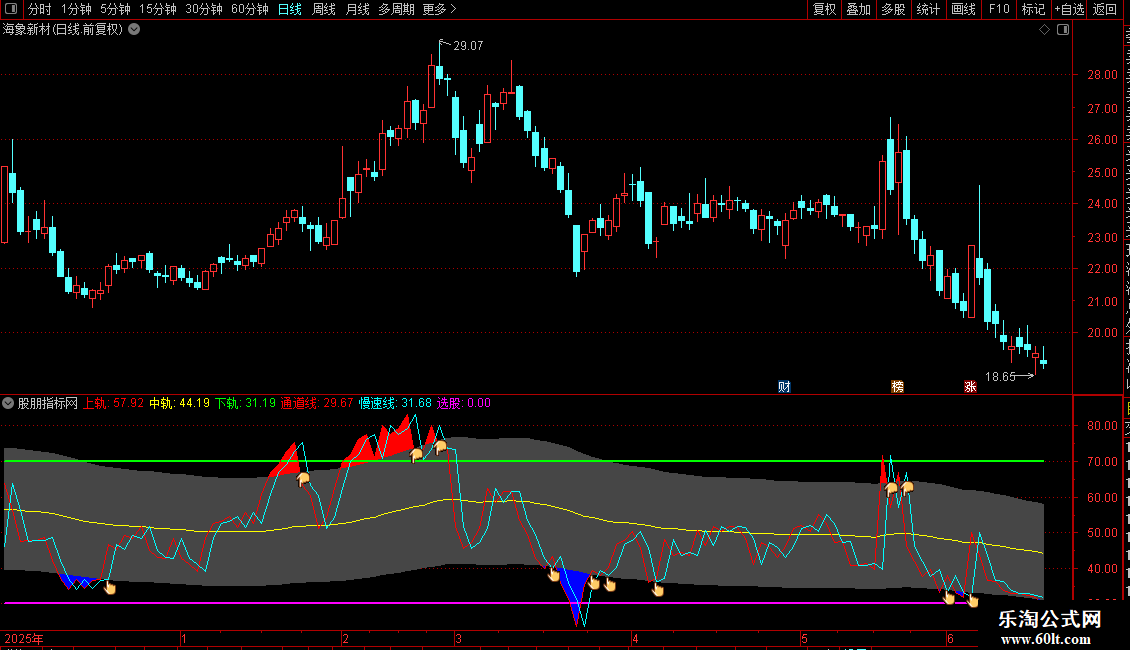
Task: Add stock via +自选 button
Action: coord(1069,9)
